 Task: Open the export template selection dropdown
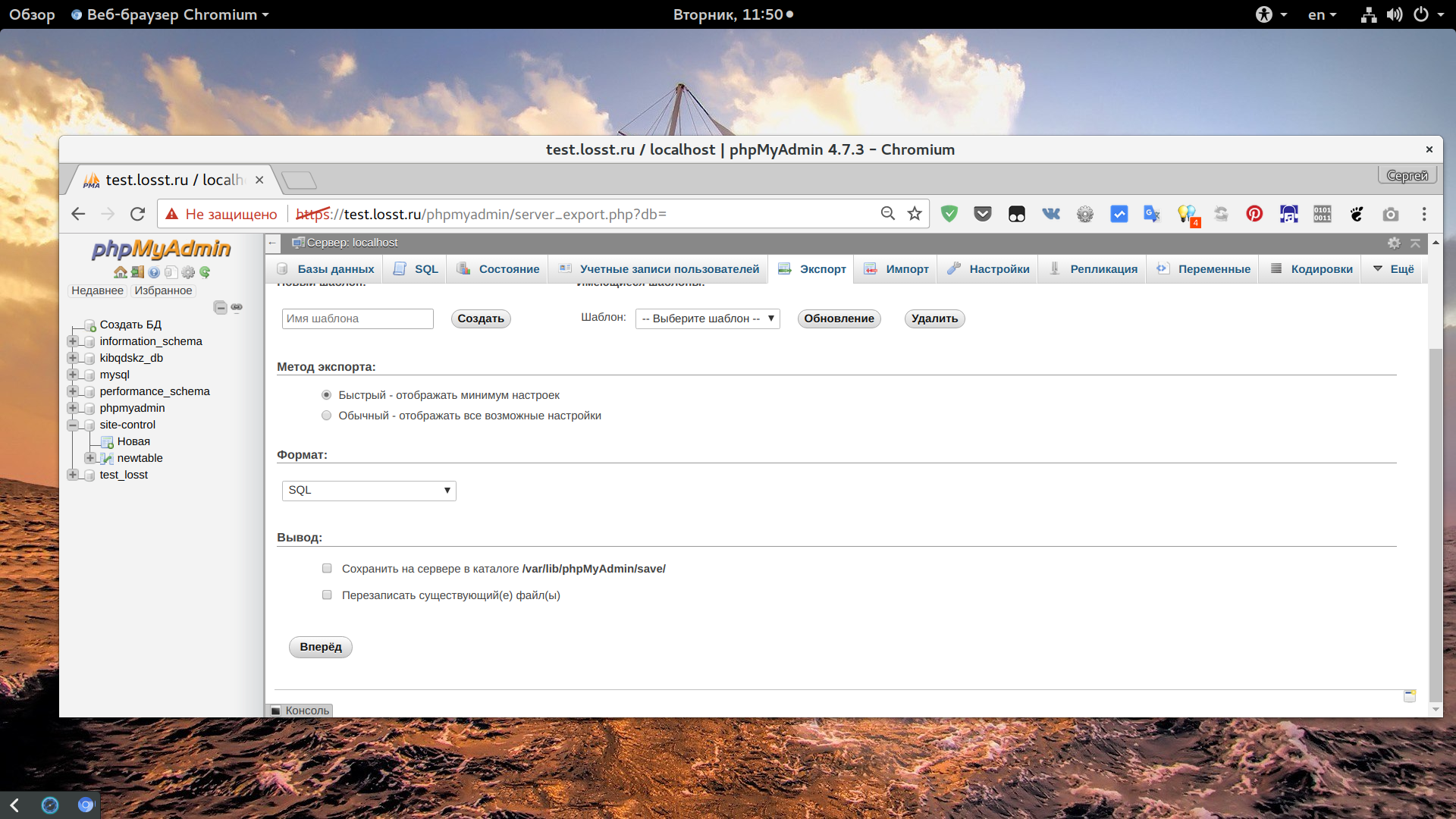708,318
